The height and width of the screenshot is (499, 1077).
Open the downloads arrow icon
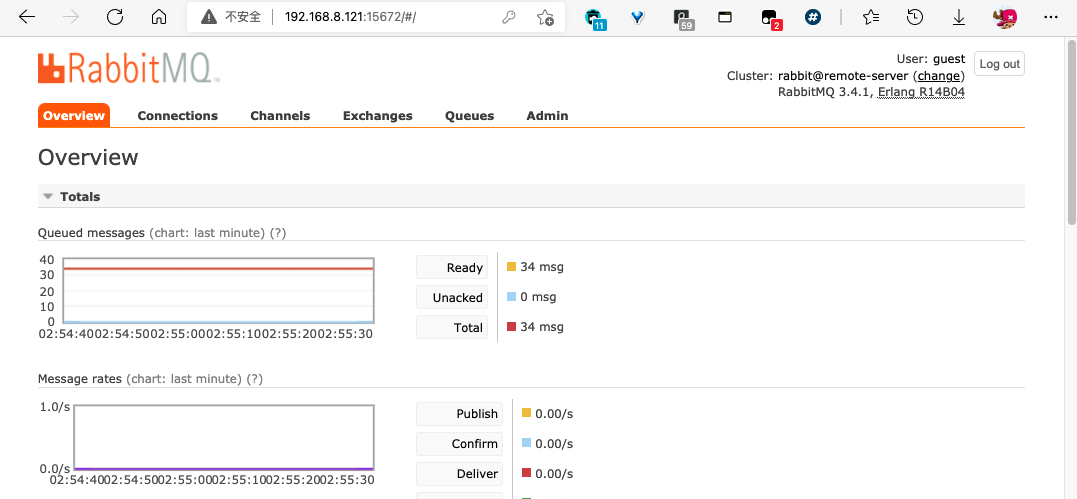(959, 17)
